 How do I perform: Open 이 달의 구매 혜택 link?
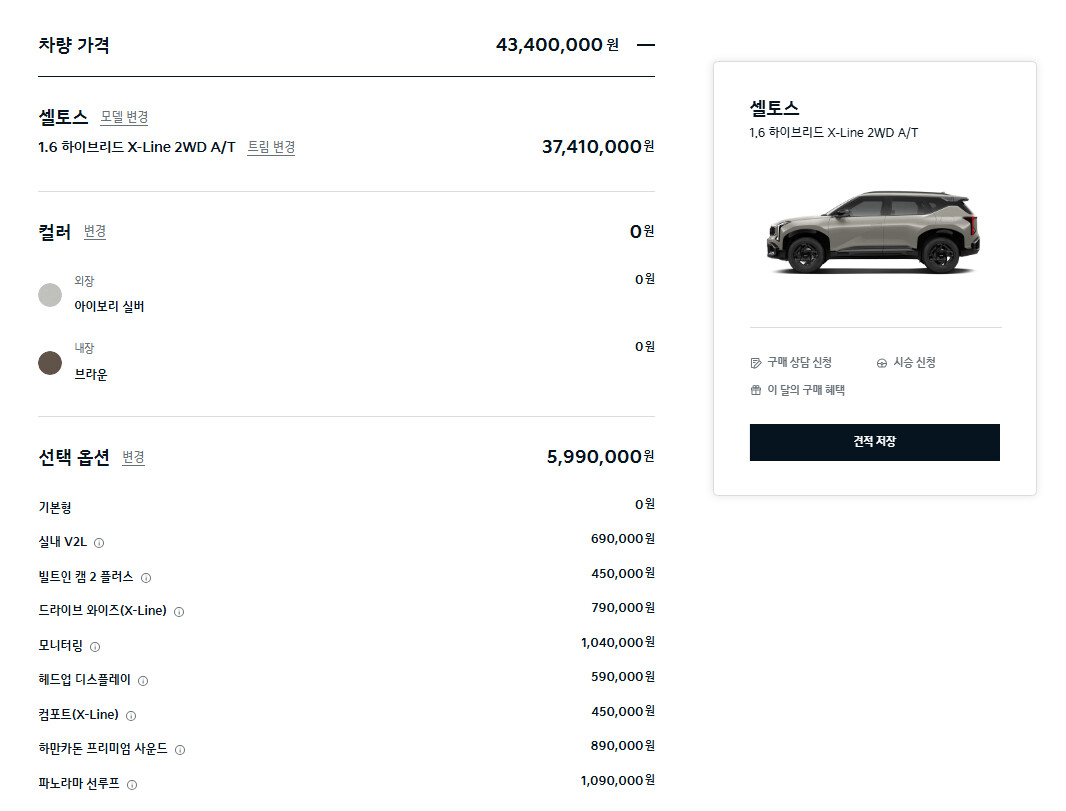(x=797, y=390)
